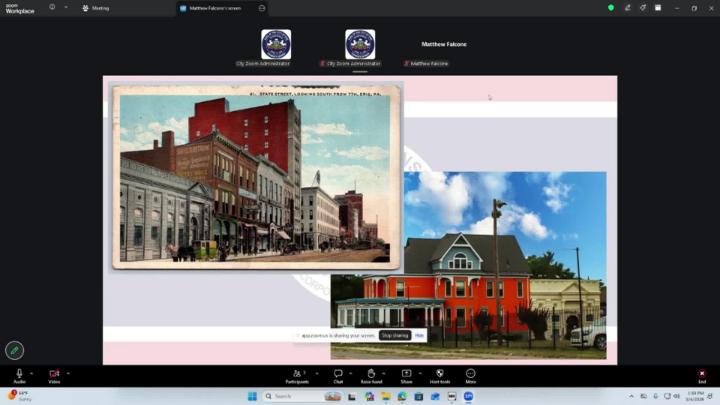The image size is (720, 405).
Task: Click Hide link on sharing notice
Action: [x=419, y=336]
